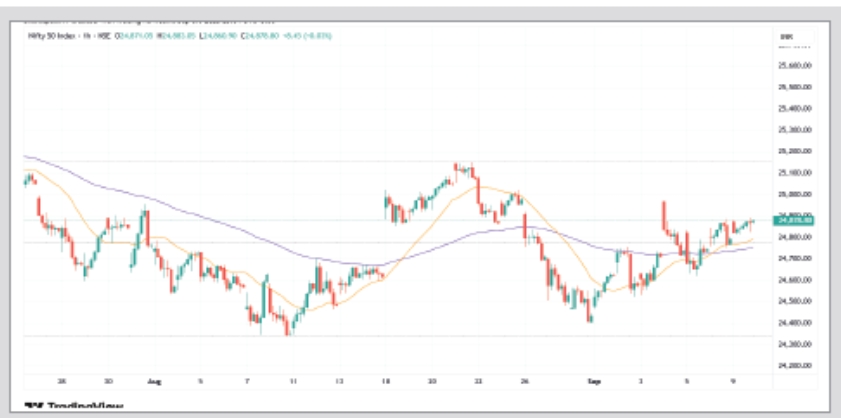Click the 30 date on time axis
841x418 pixels.
(108, 382)
